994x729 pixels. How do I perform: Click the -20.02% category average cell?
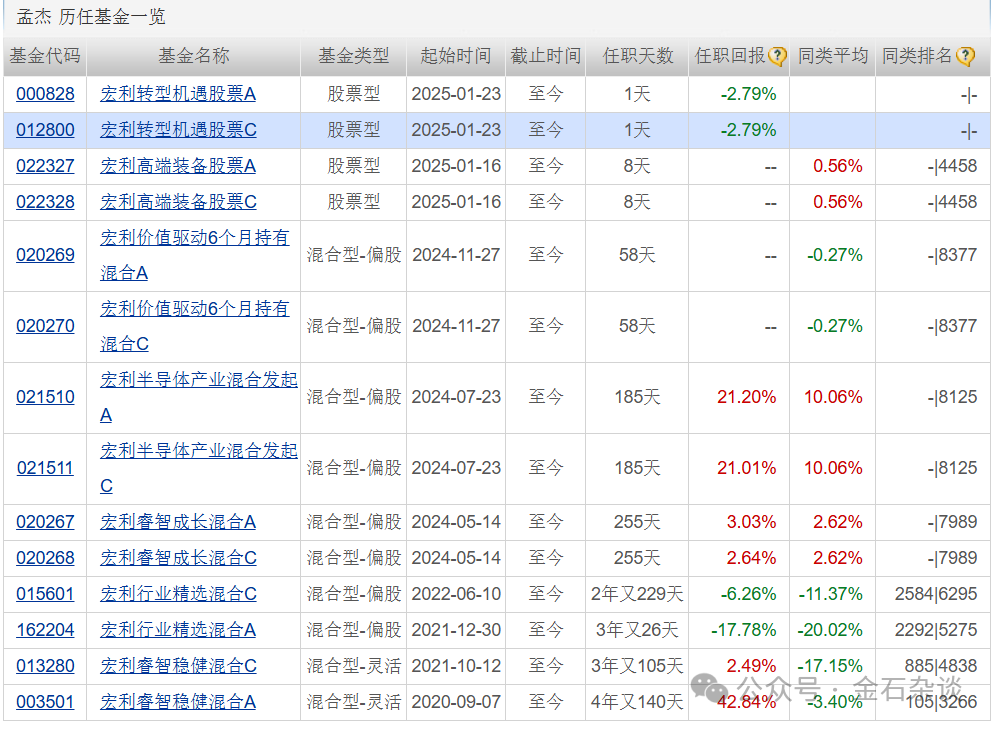click(x=830, y=631)
